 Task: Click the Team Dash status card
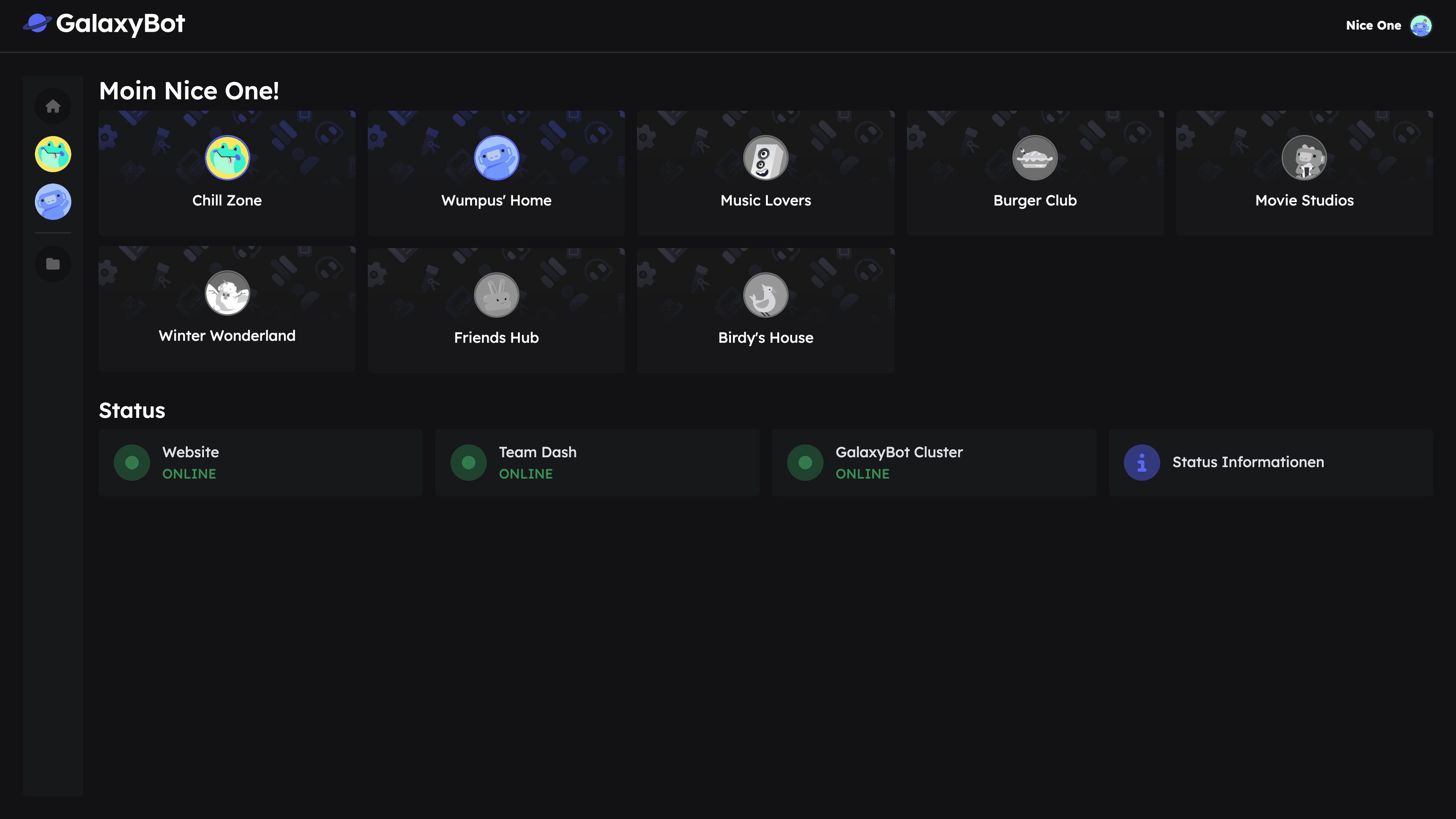[598, 462]
